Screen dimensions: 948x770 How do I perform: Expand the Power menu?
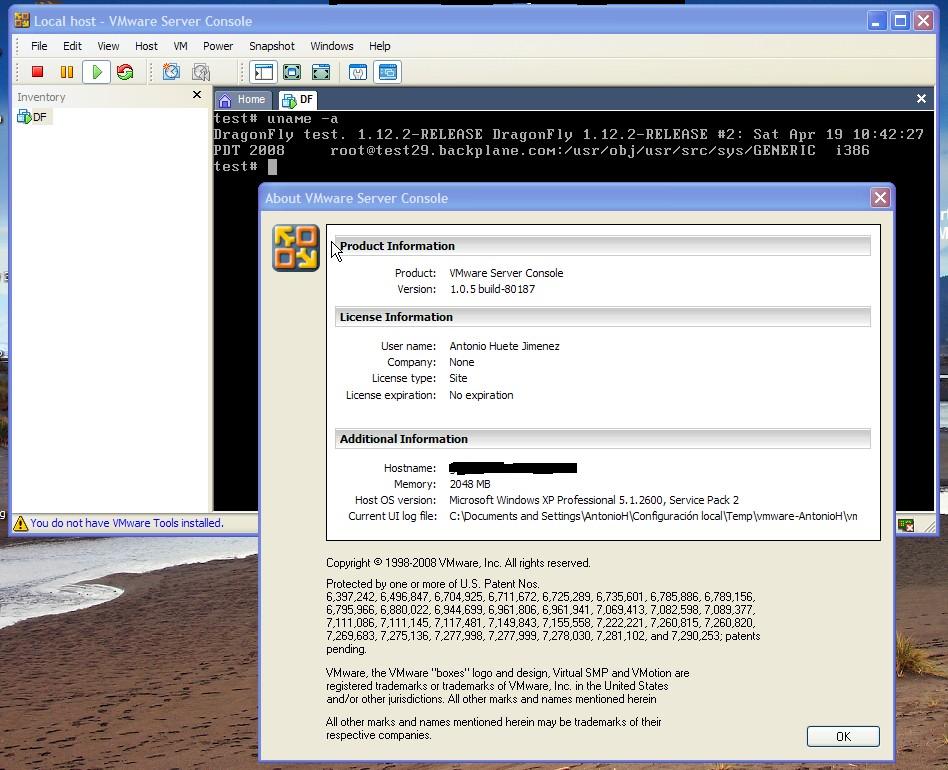[218, 46]
